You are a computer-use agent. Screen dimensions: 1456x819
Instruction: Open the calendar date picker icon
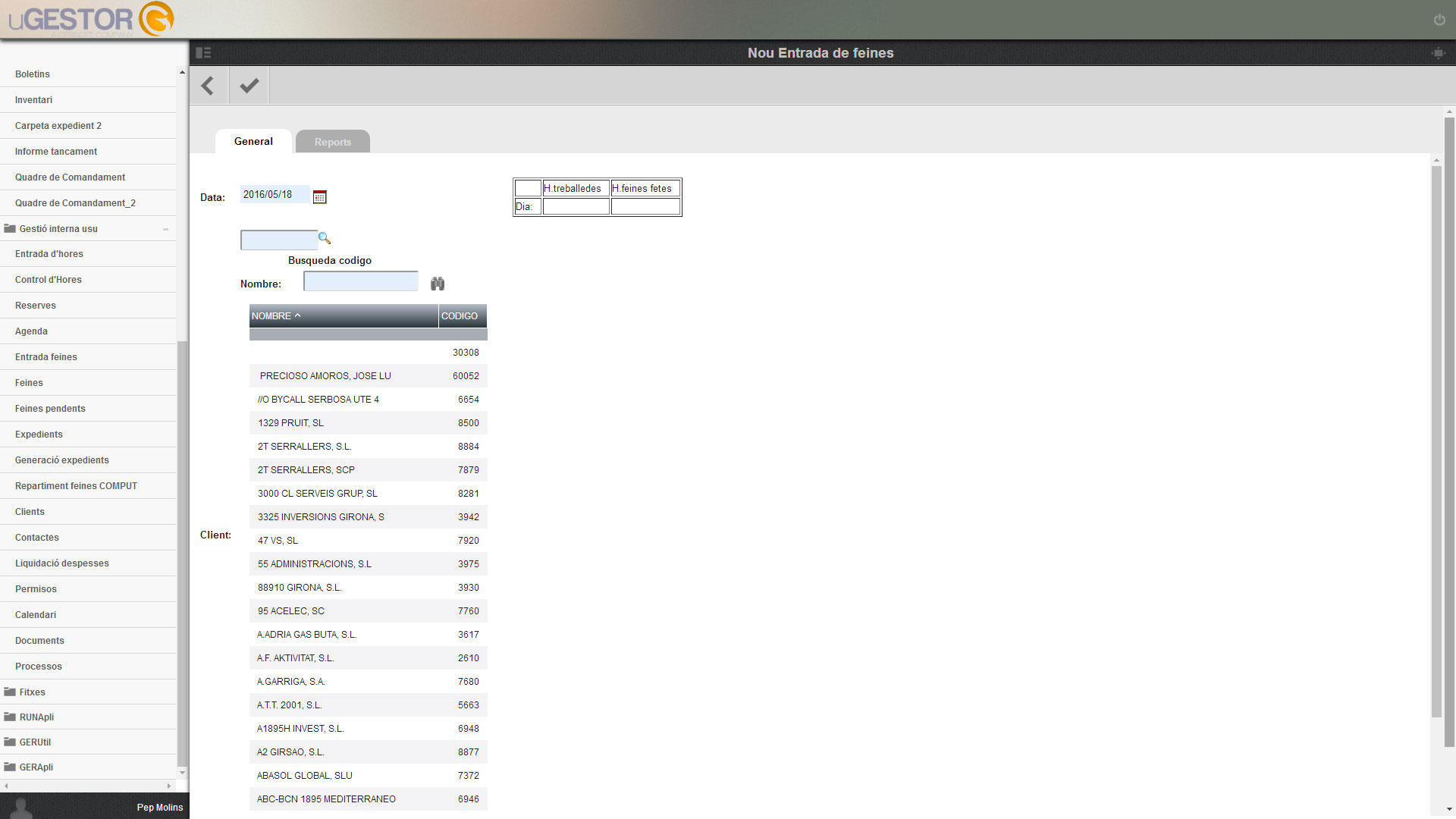point(320,197)
